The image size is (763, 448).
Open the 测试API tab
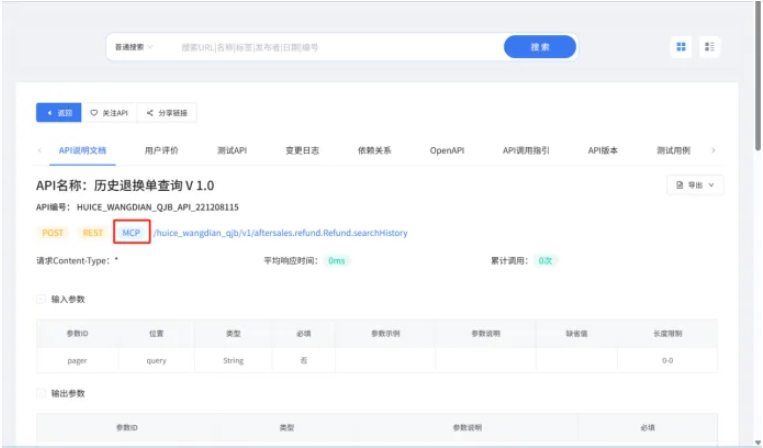click(x=231, y=151)
